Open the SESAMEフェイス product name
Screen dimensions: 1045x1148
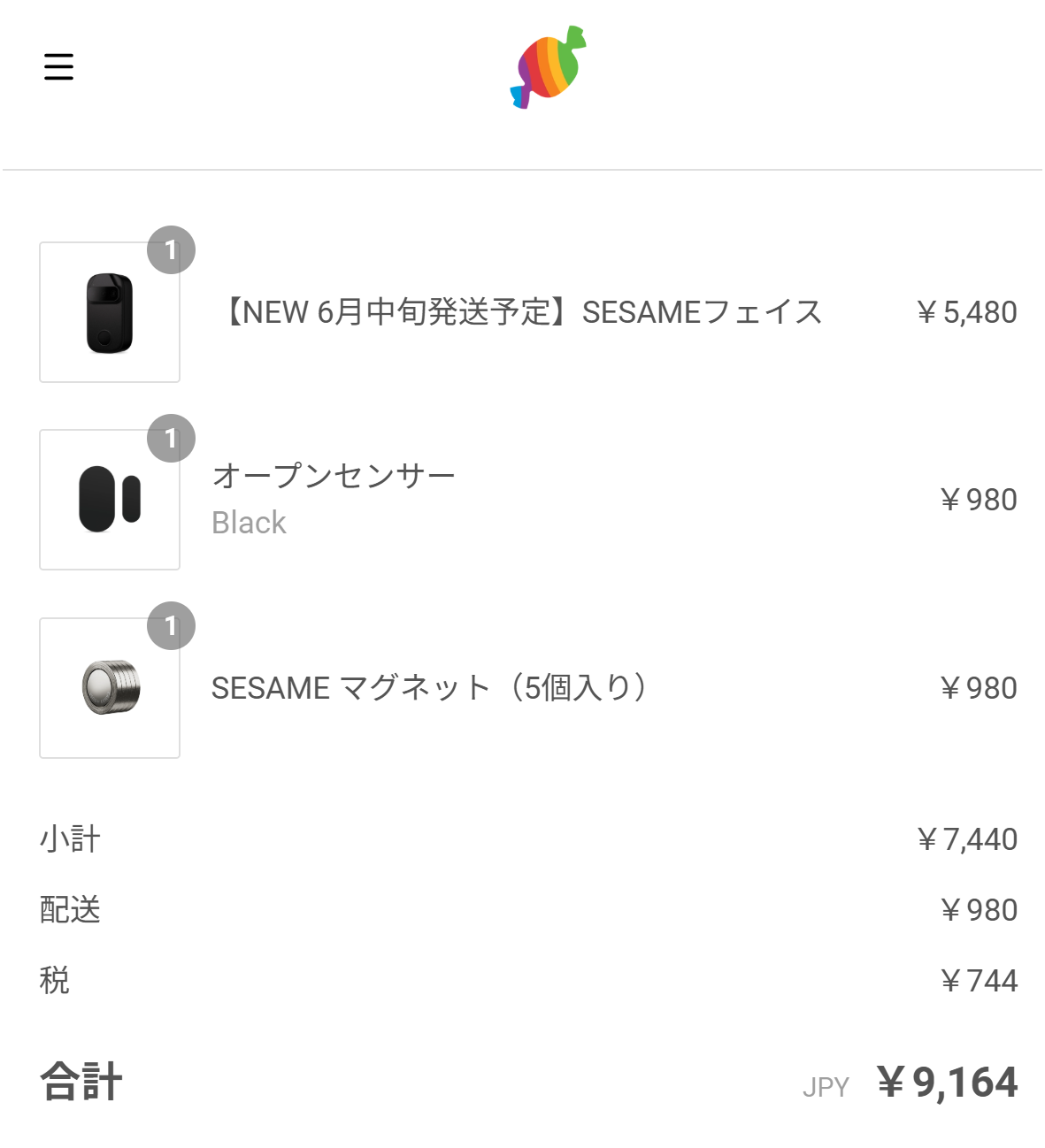click(521, 312)
